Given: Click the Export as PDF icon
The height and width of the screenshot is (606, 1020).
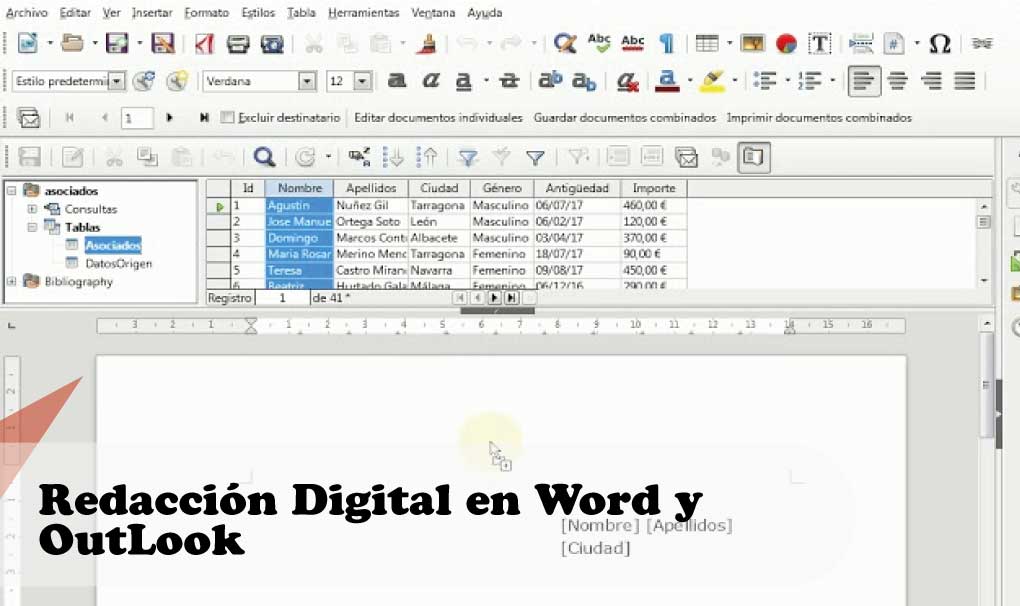Looking at the screenshot, I should click(x=205, y=44).
